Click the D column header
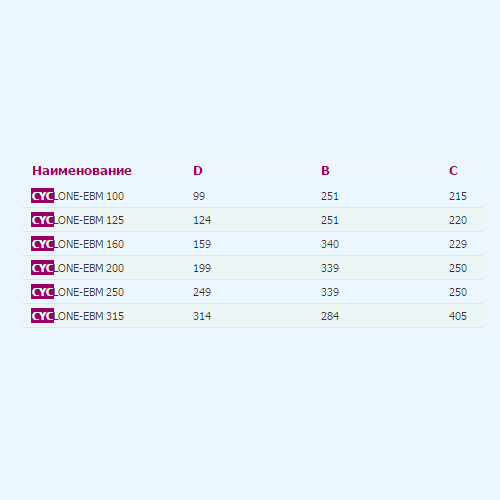500x500 pixels. tap(198, 171)
